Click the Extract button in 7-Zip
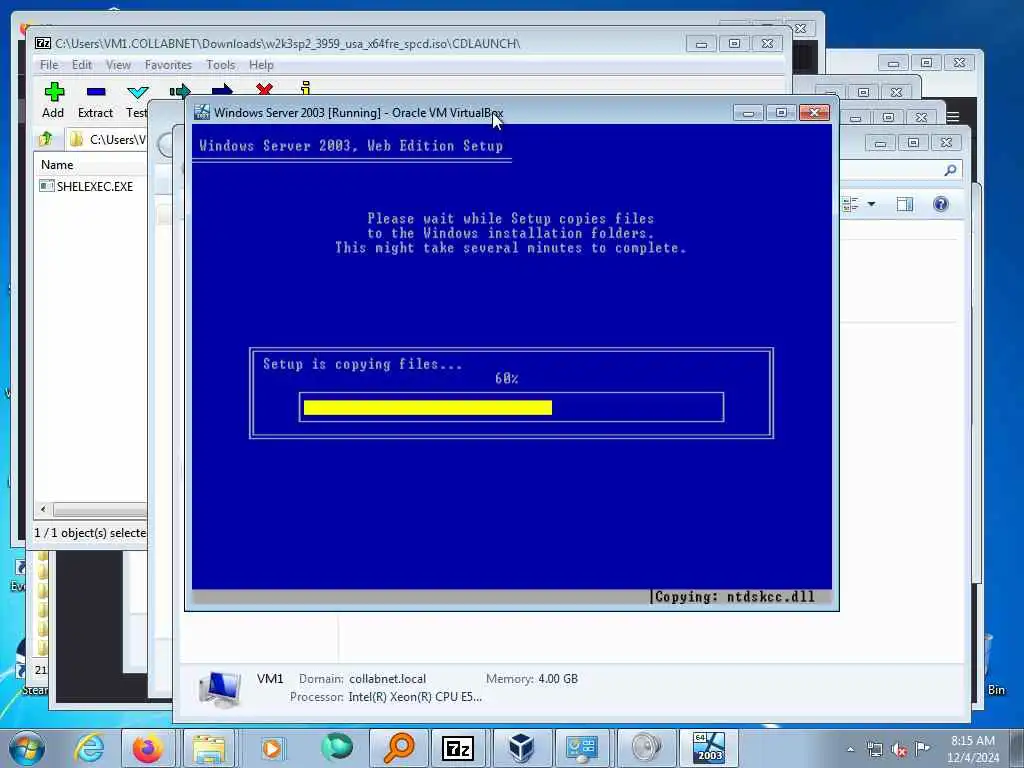The image size is (1024, 768). click(95, 99)
